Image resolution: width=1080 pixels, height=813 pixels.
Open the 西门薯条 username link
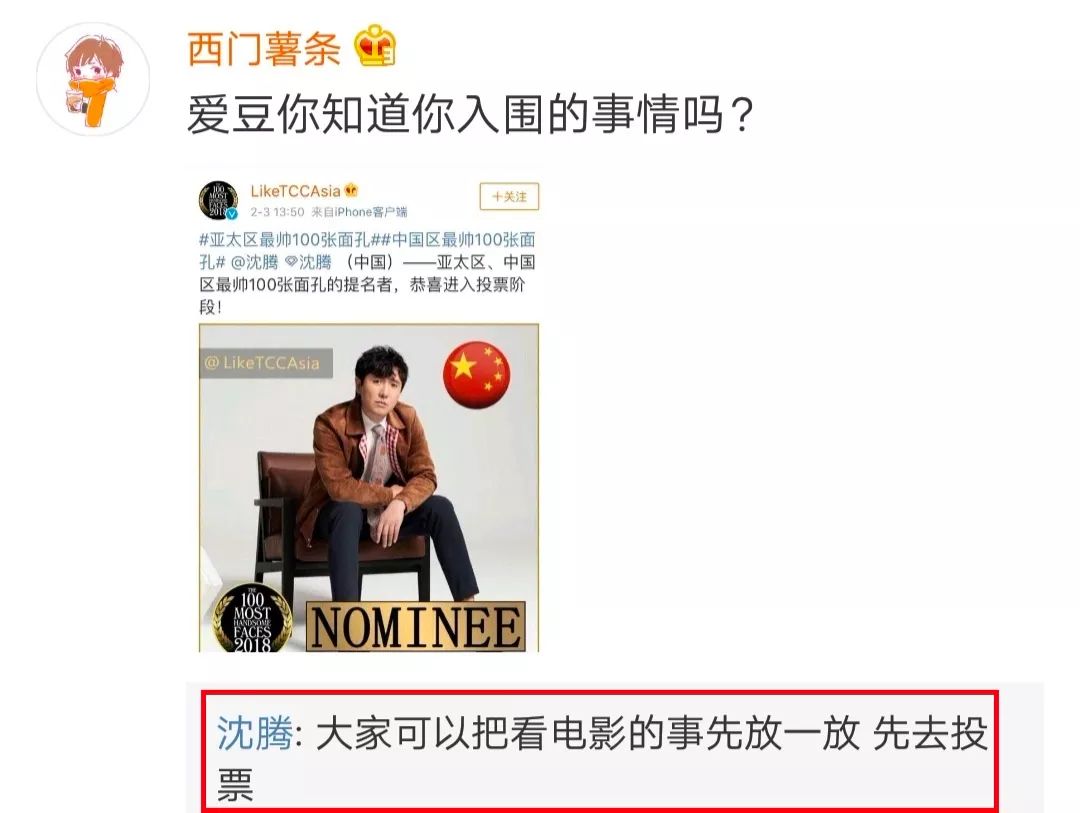264,48
